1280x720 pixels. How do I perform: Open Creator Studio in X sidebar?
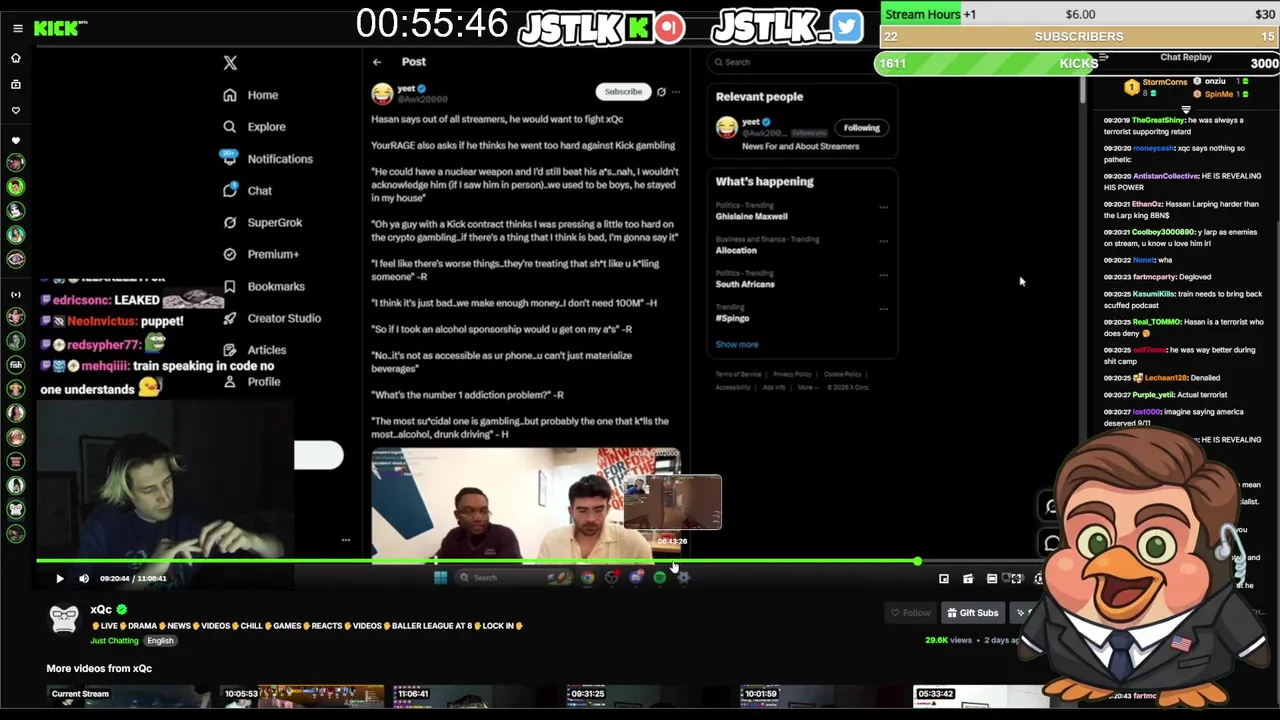[272, 318]
